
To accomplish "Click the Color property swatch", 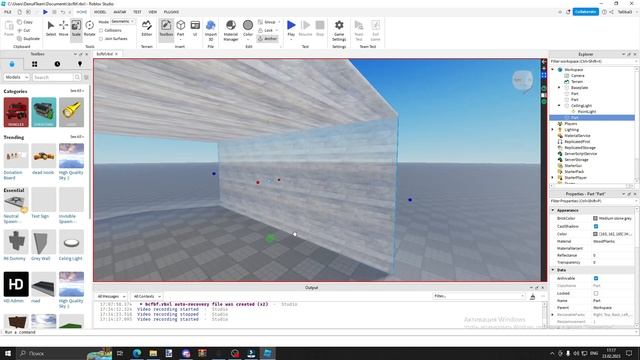I will pyautogui.click(x=595, y=234).
